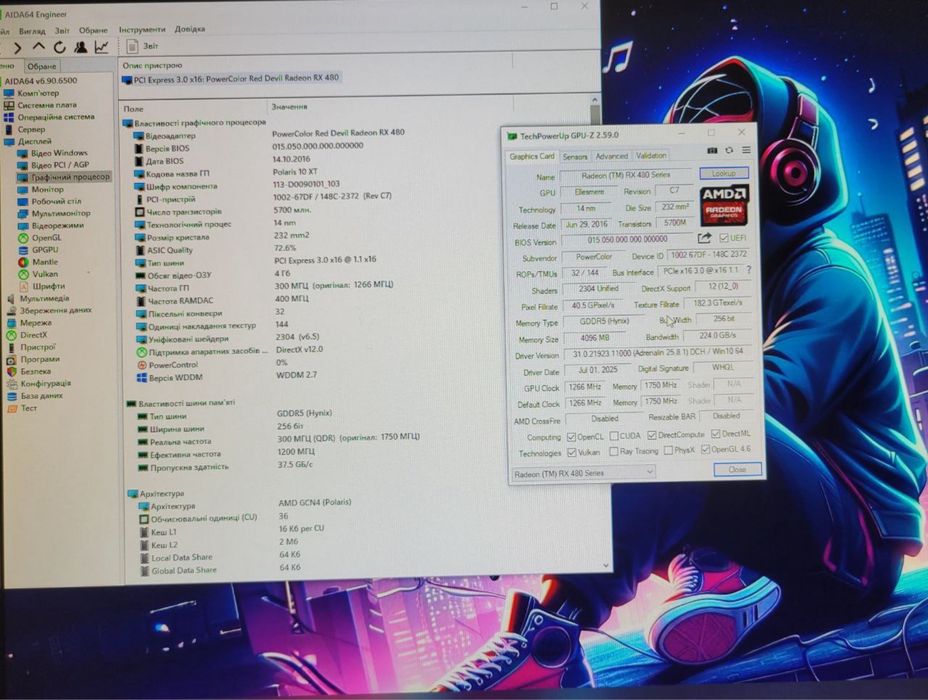Toggle the CUDA checkbox in GPU-Z
The width and height of the screenshot is (928, 700).
(x=614, y=436)
